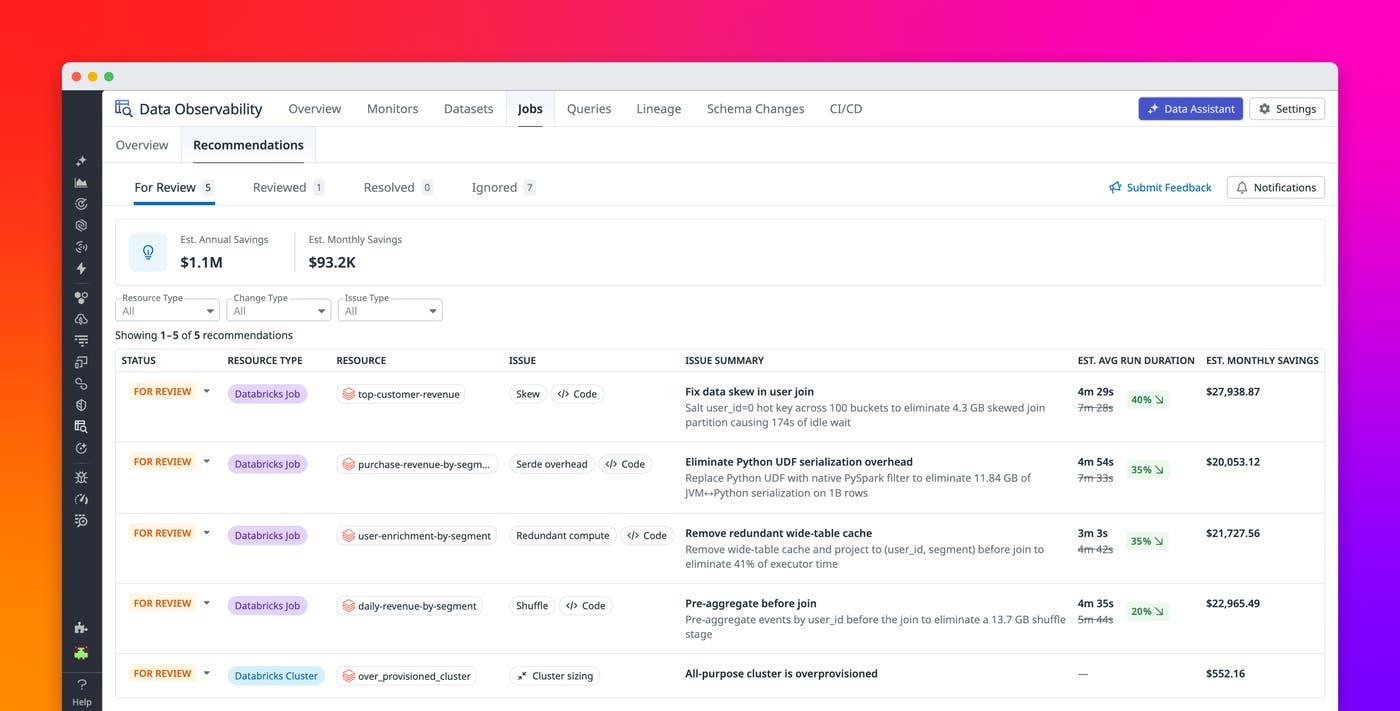The image size is (1400, 711).
Task: Switch to the Queries tab
Action: click(x=589, y=109)
